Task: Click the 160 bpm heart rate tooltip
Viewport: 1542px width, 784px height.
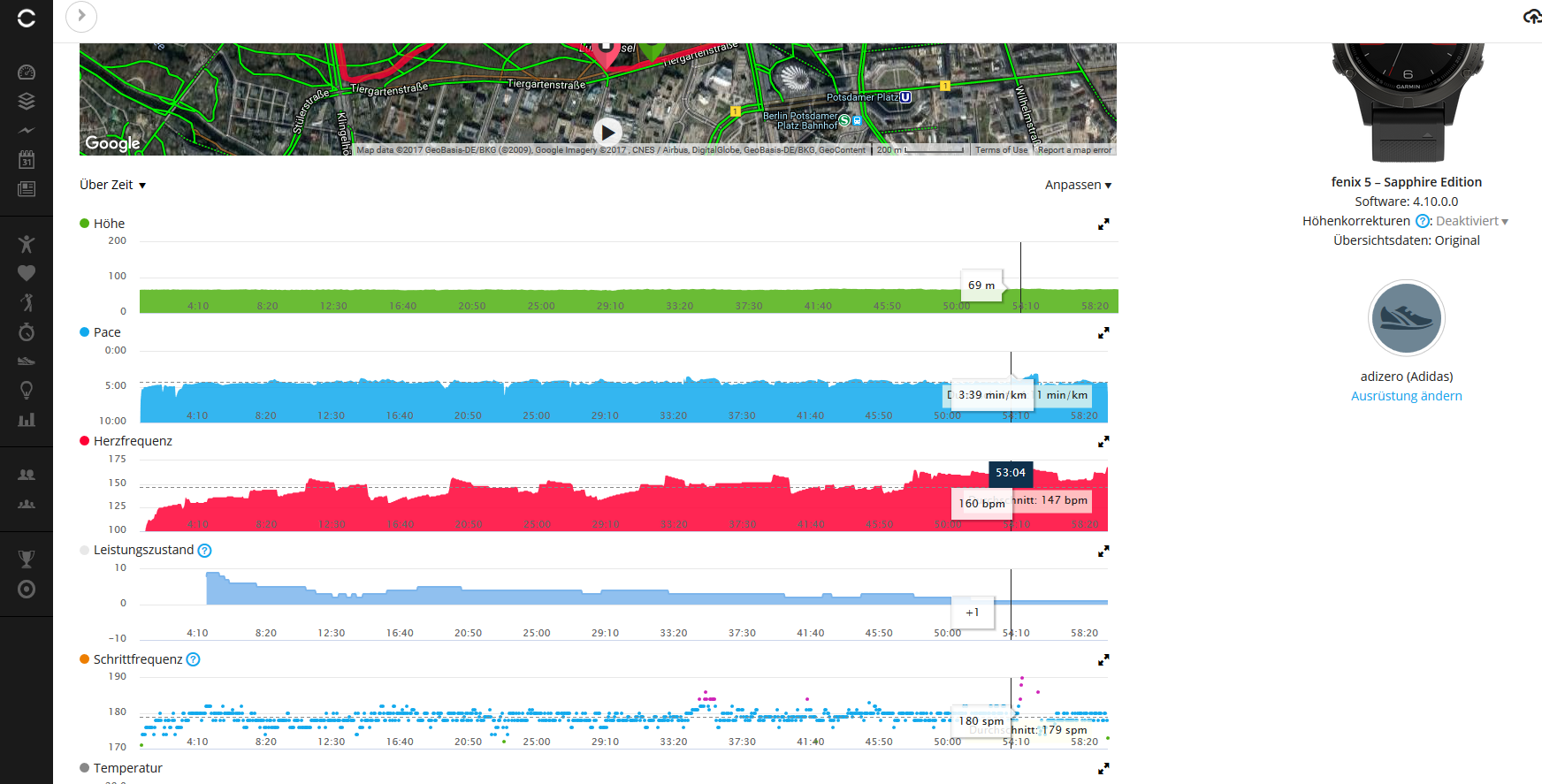Action: point(981,504)
